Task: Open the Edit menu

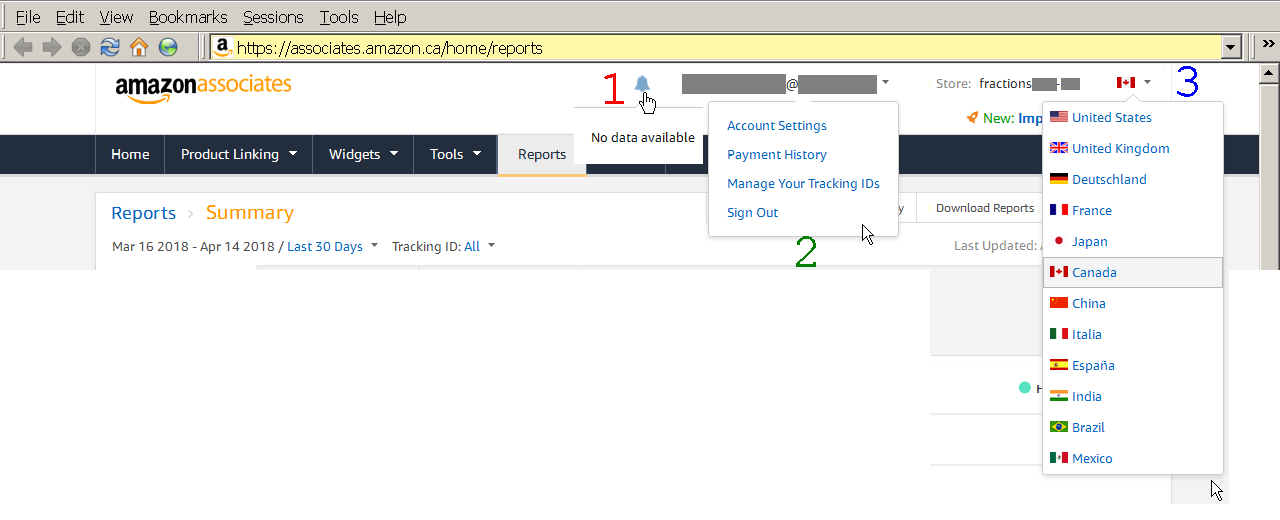Action: [x=70, y=17]
